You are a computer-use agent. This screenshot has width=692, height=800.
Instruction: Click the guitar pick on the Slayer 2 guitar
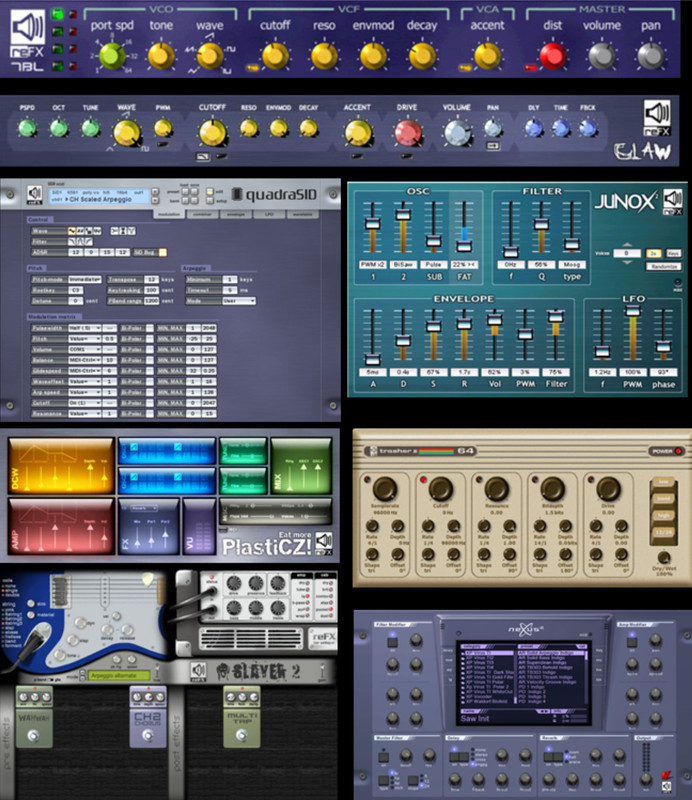click(147, 580)
